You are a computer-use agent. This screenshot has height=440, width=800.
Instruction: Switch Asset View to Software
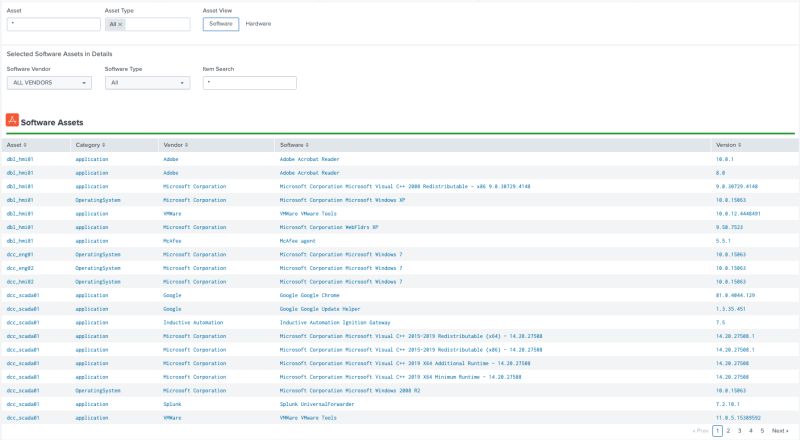pos(220,24)
